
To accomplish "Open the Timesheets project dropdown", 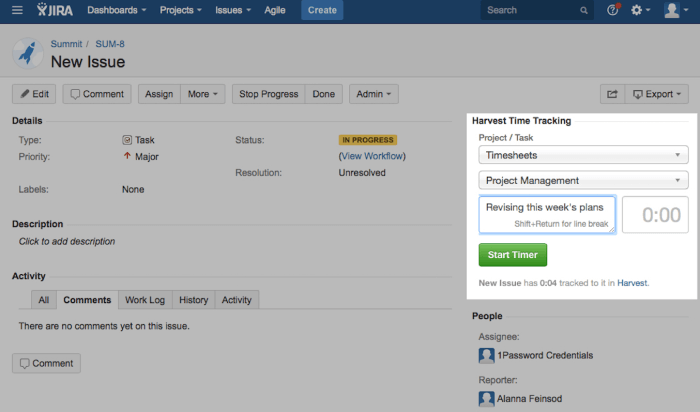I will [583, 155].
